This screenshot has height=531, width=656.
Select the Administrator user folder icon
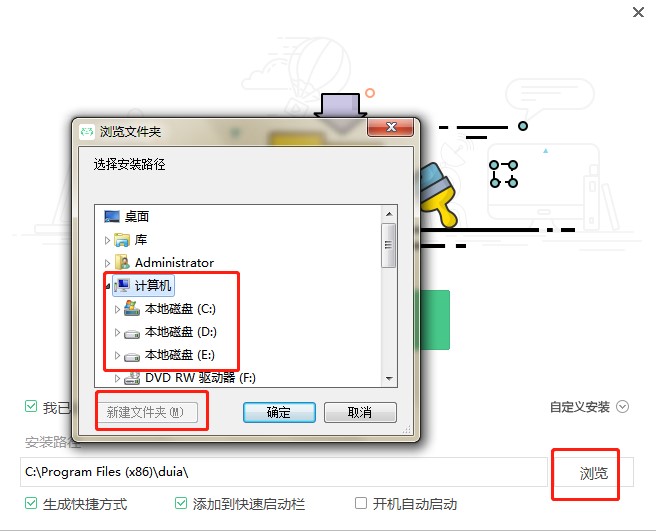coord(122,263)
